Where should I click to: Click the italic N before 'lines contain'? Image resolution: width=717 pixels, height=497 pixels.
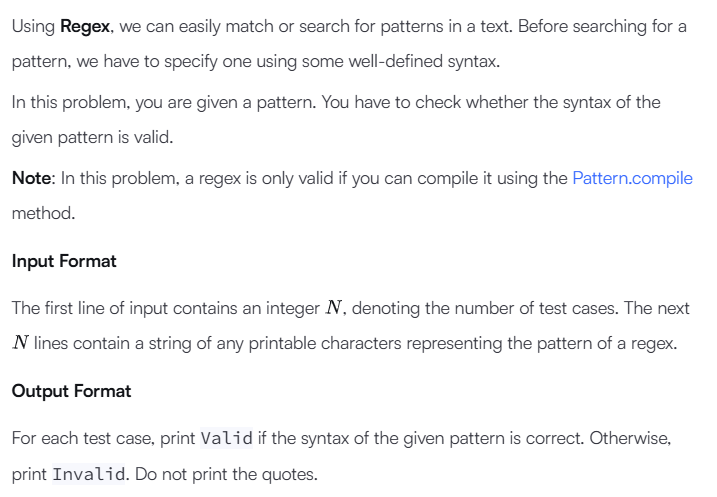[x=21, y=342]
